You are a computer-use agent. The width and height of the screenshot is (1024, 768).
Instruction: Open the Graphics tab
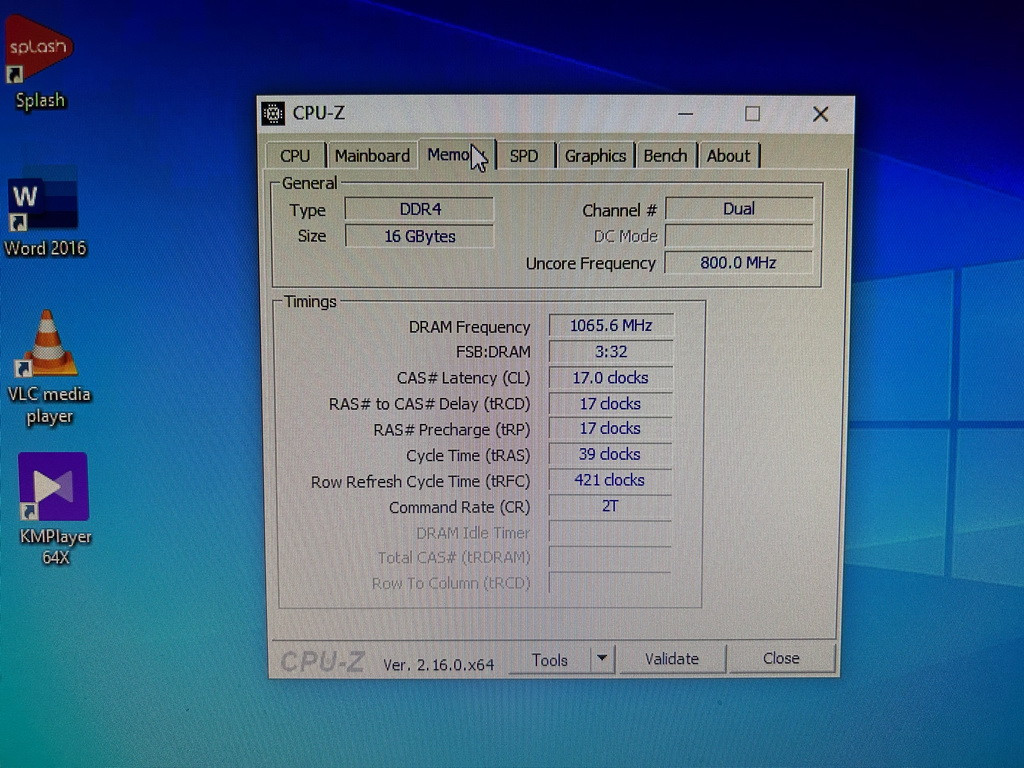[595, 156]
